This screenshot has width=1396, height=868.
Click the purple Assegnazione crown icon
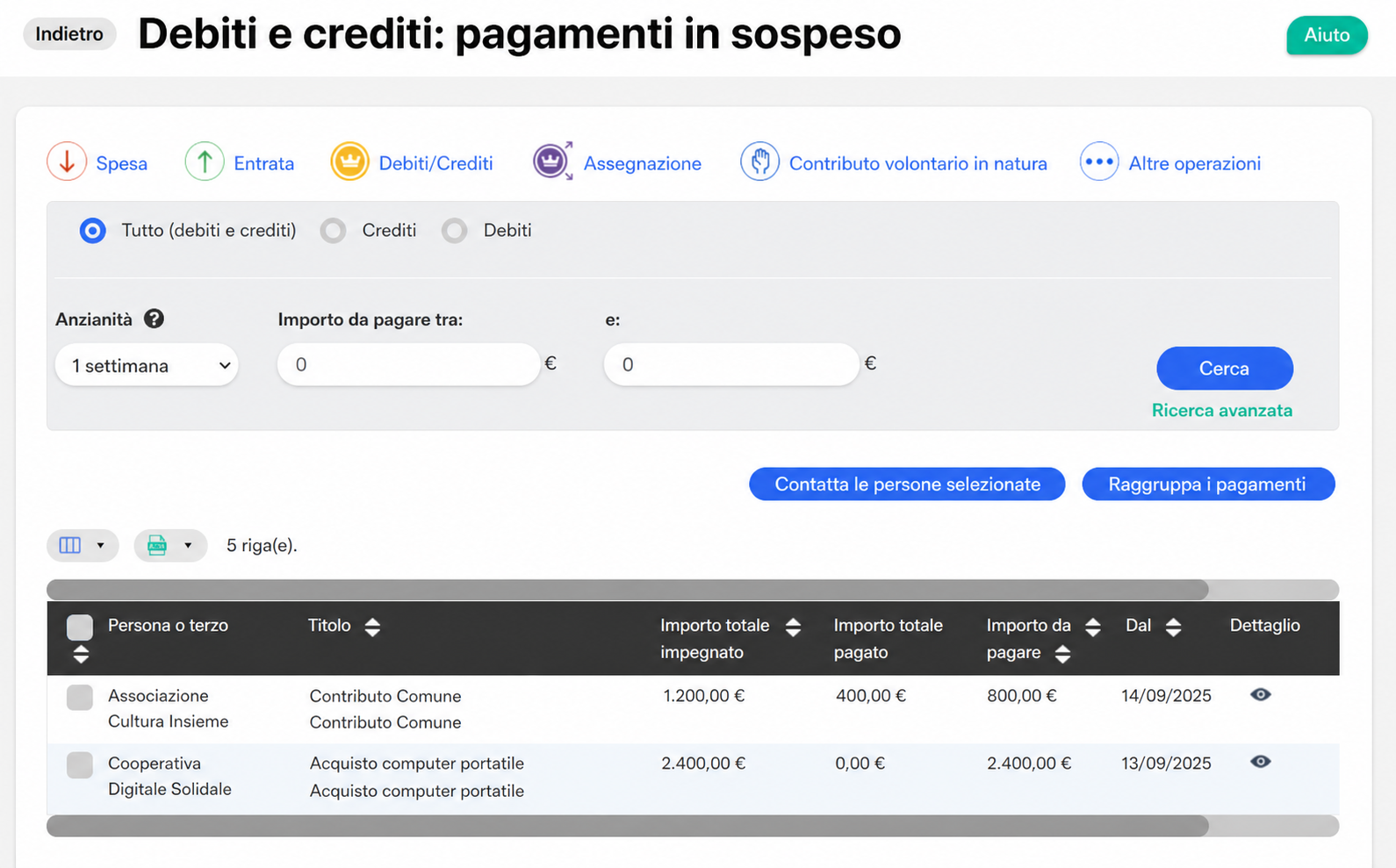coord(553,161)
